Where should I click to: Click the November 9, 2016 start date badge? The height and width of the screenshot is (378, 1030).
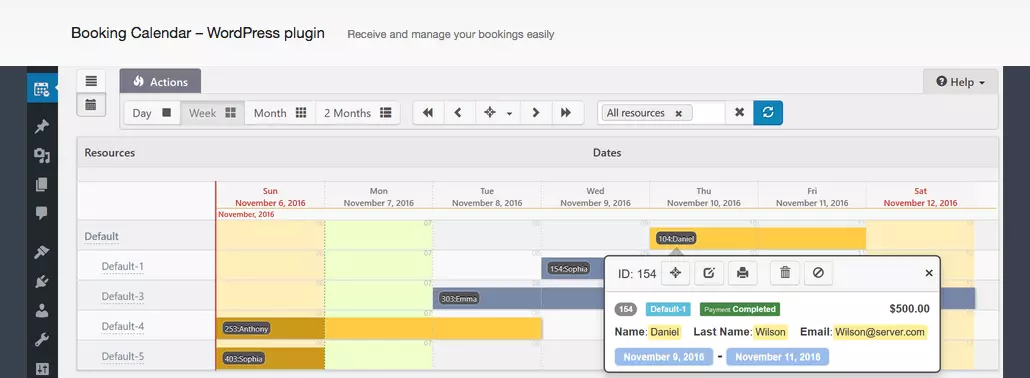point(663,357)
